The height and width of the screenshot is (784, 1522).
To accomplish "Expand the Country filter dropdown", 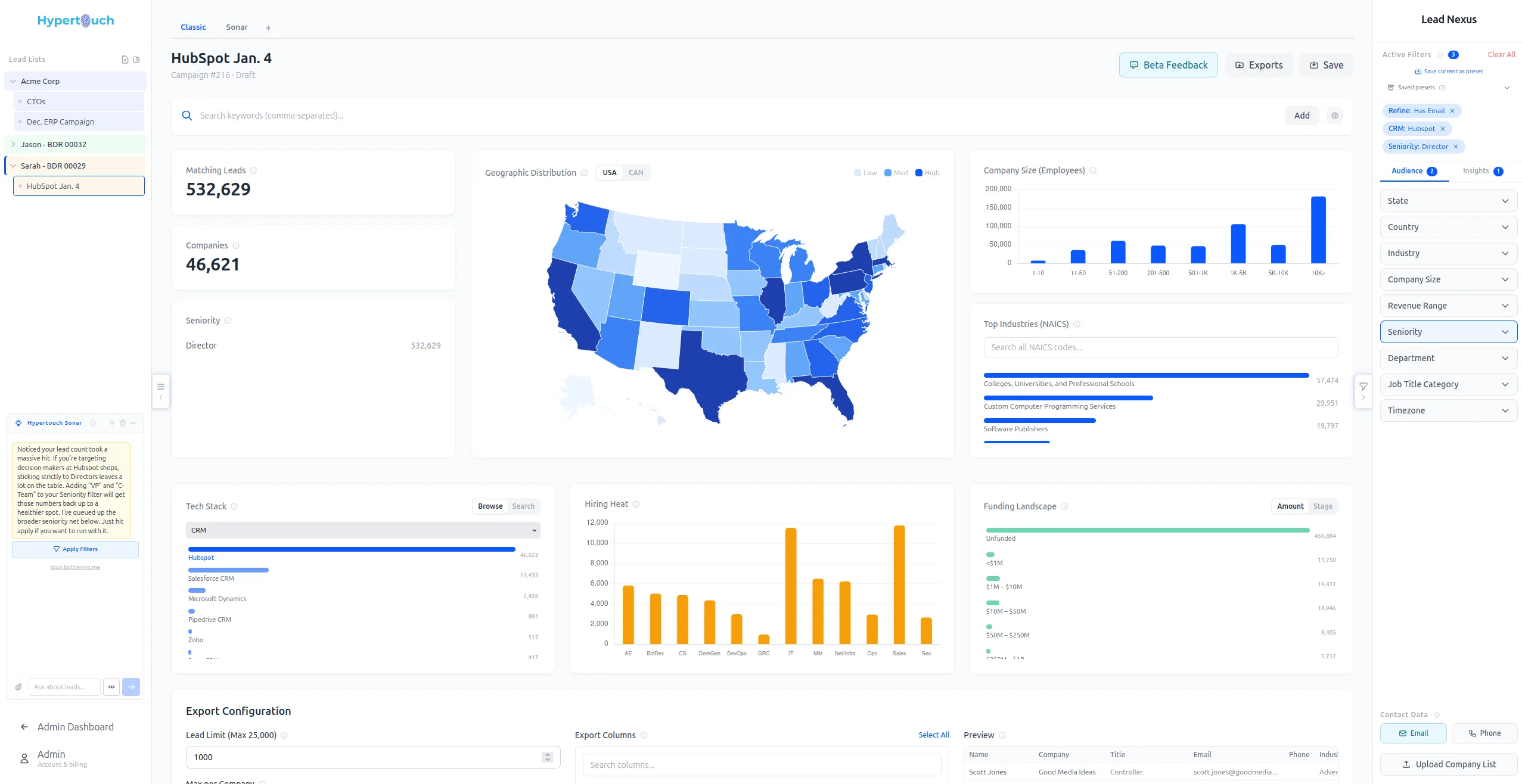I will pos(1448,227).
